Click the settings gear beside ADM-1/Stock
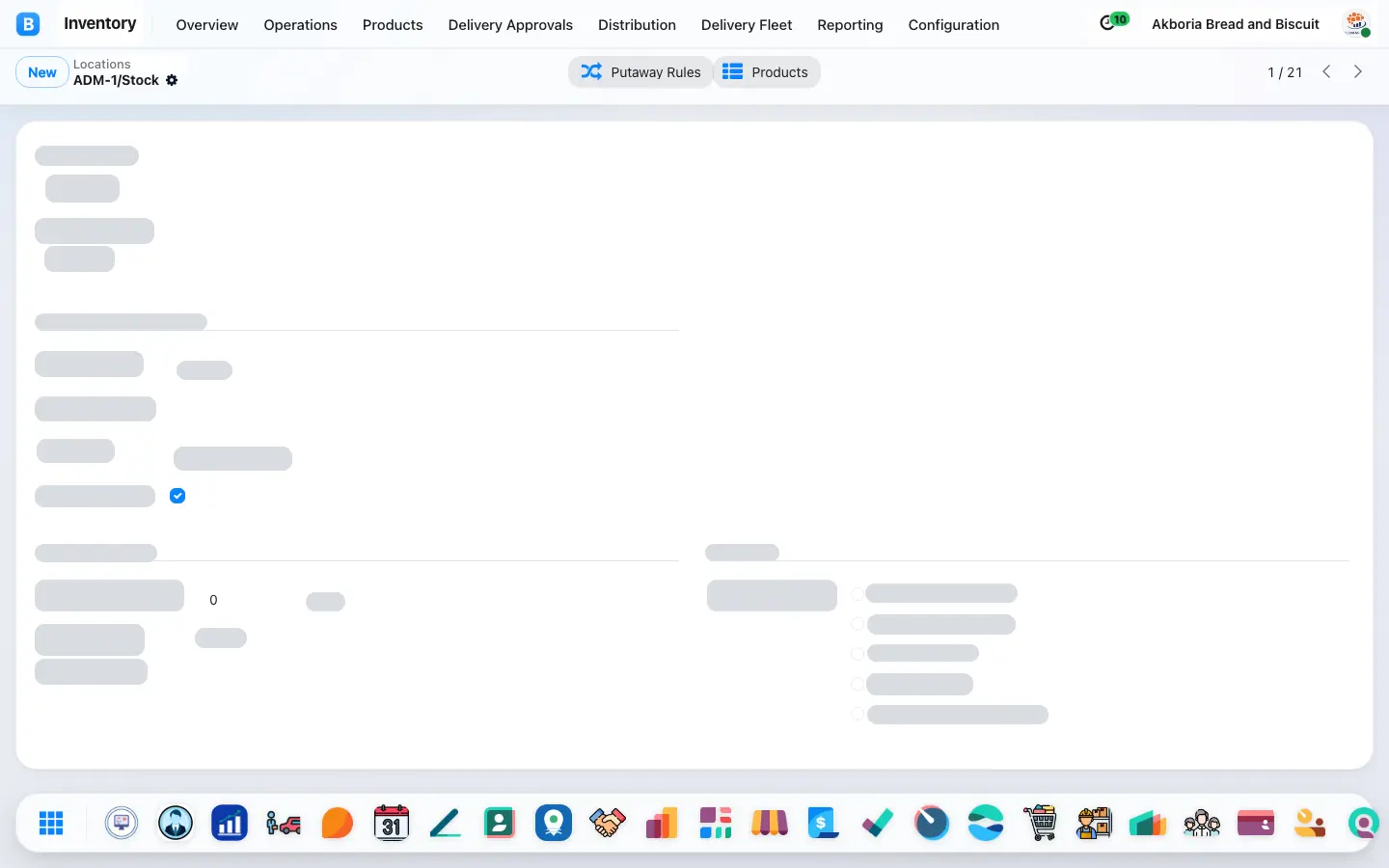The width and height of the screenshot is (1389, 868). [172, 80]
